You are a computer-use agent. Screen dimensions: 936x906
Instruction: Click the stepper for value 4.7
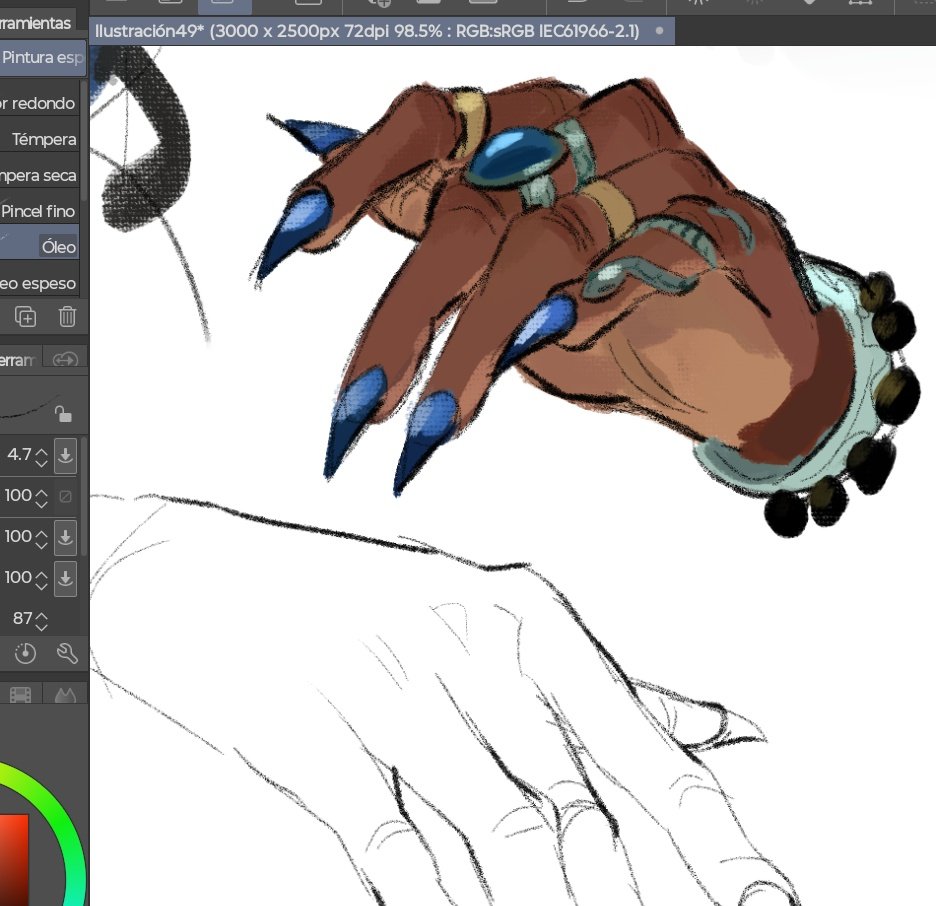coord(41,457)
